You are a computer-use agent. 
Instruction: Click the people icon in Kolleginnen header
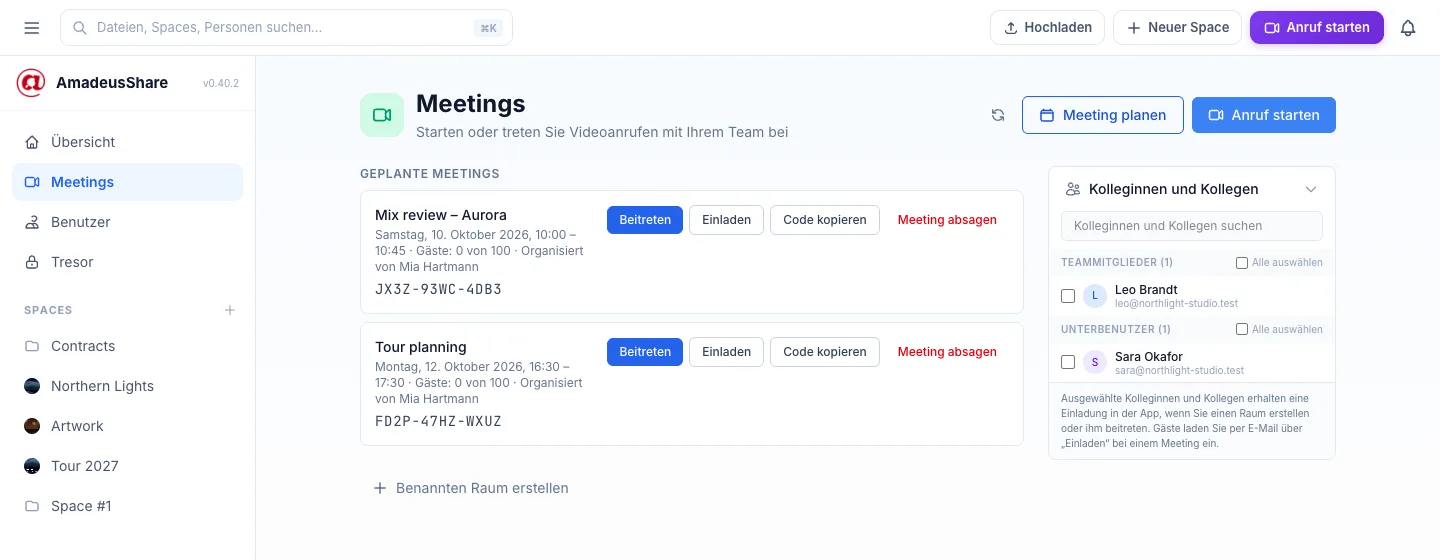1073,189
